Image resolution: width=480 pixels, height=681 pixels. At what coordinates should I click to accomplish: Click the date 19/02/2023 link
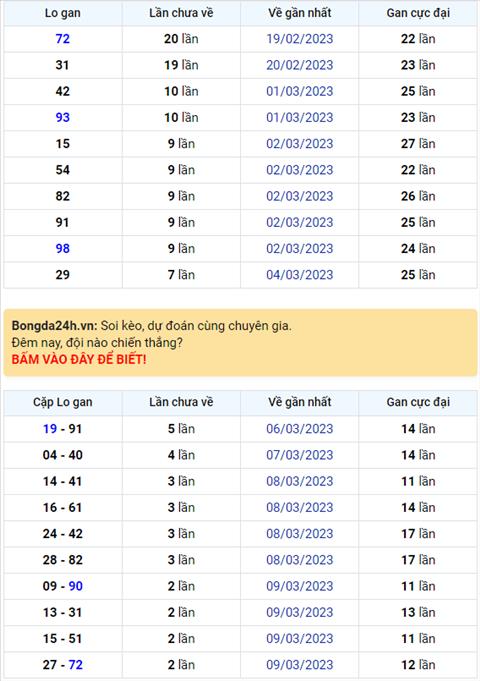click(x=300, y=39)
